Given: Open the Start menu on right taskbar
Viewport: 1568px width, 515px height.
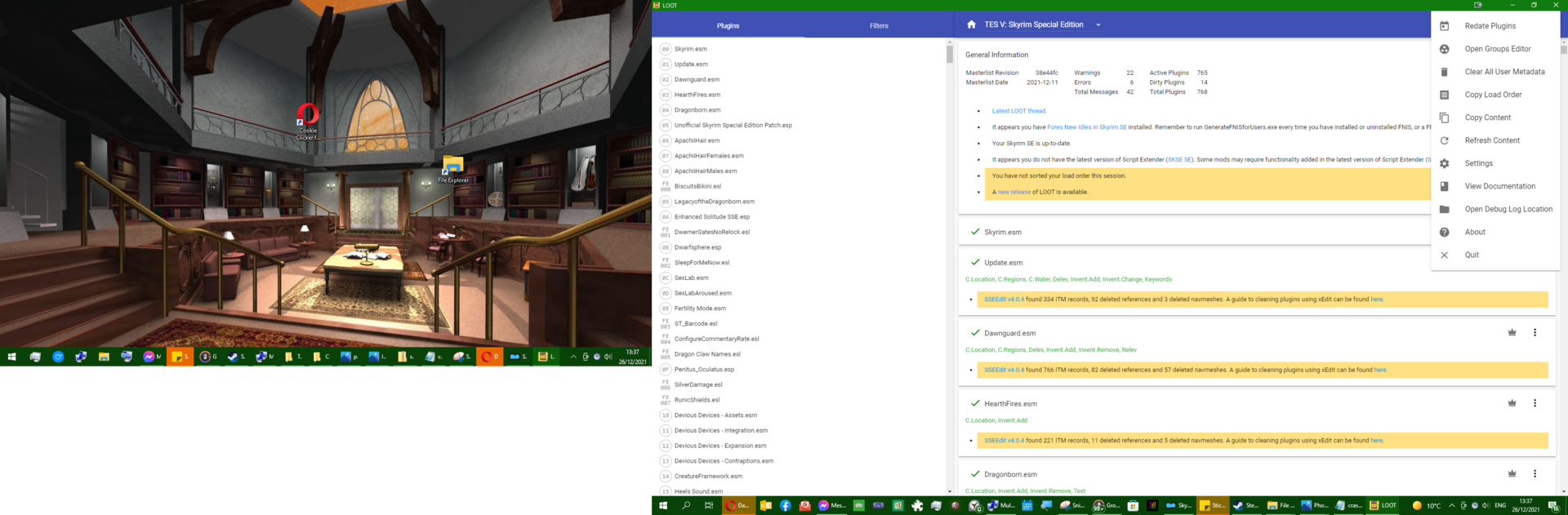Looking at the screenshot, I should [663, 506].
